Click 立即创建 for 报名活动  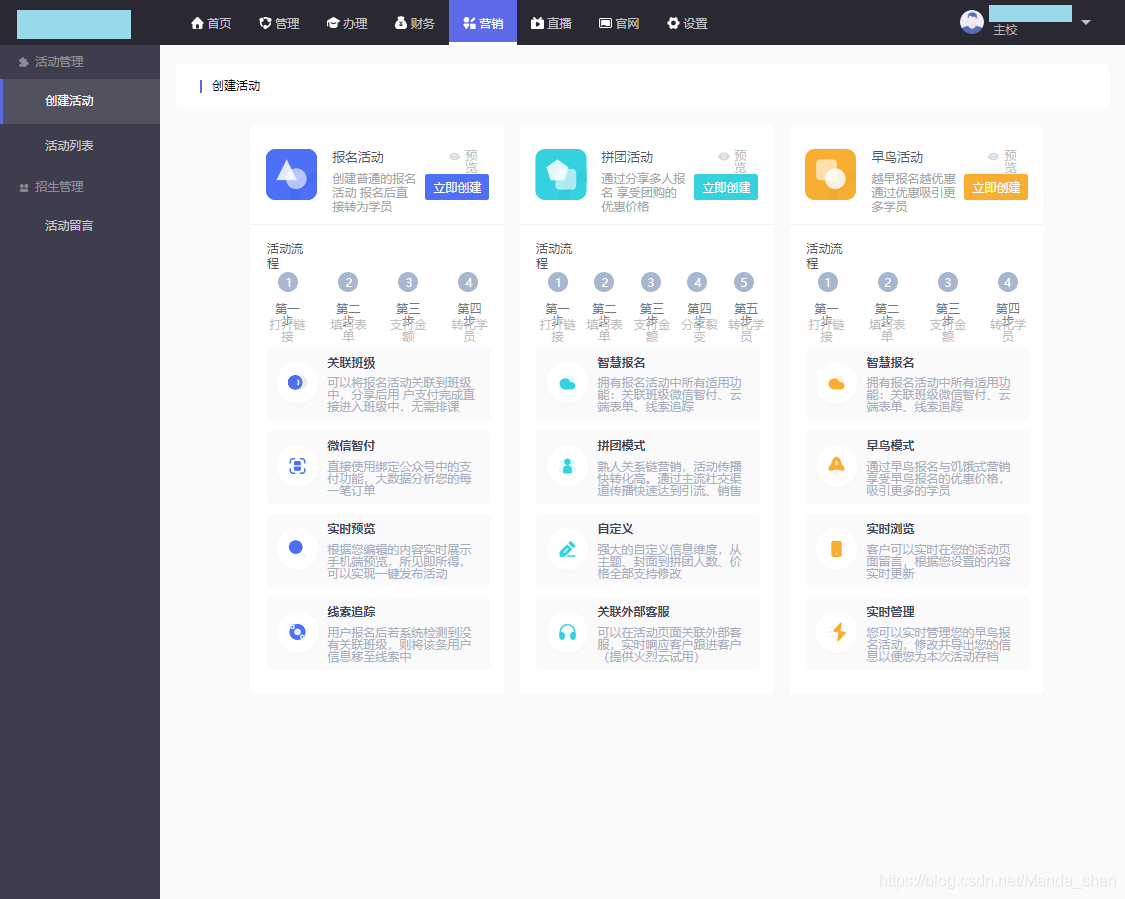pos(457,187)
